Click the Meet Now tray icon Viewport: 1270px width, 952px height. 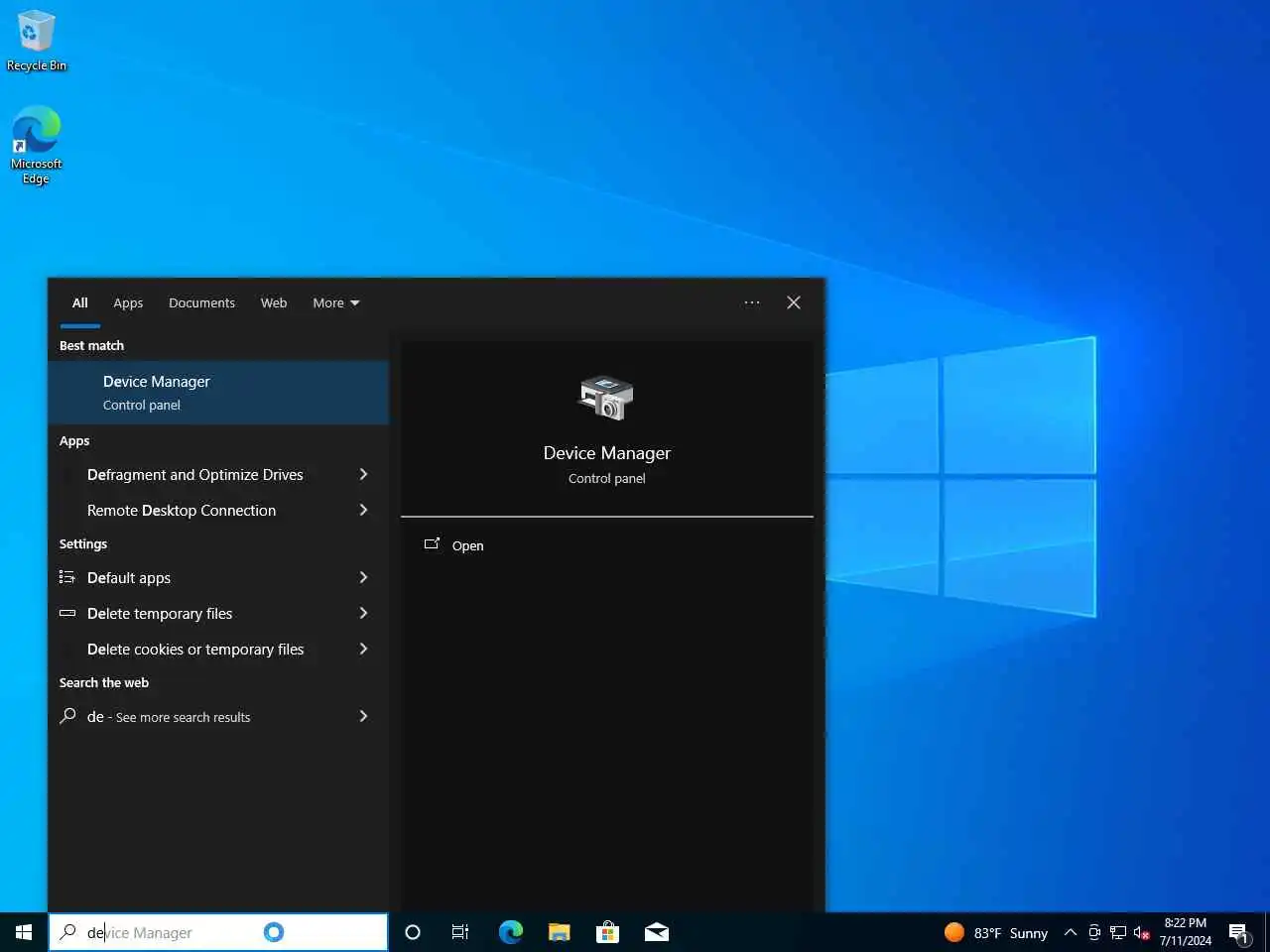click(1094, 932)
